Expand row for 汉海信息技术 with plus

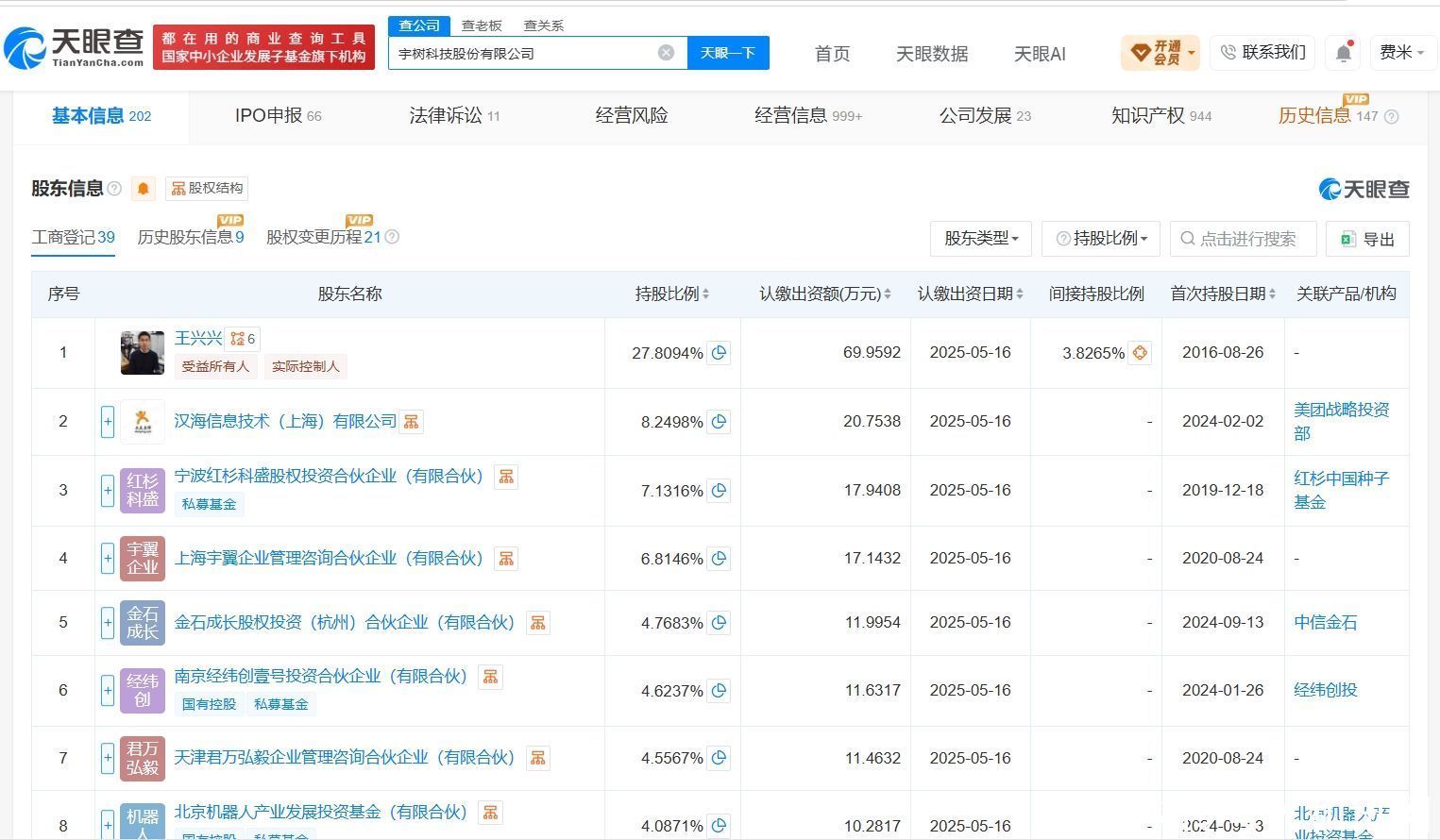tap(108, 422)
